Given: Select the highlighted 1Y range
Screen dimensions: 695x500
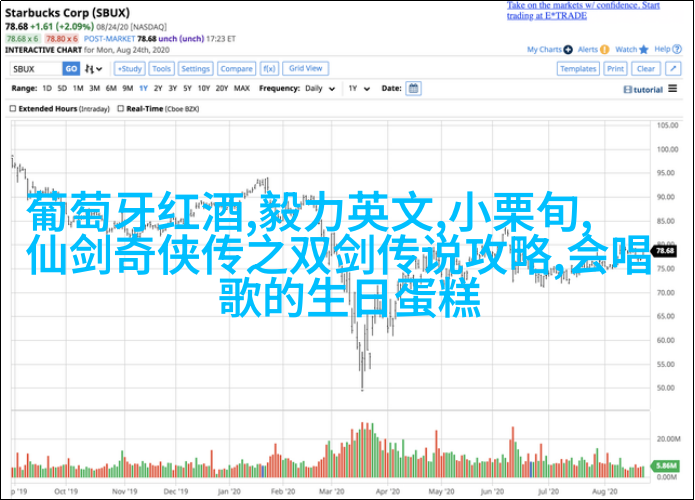Looking at the screenshot, I should pos(143,88).
